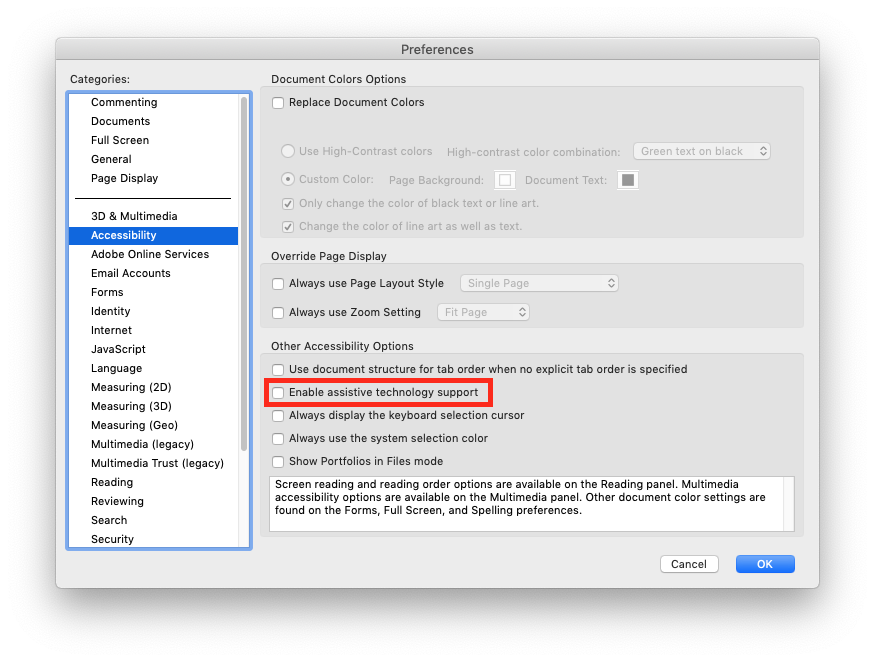Enable Show Portfolios in Files mode
Image resolution: width=875 pixels, height=662 pixels.
[277, 461]
